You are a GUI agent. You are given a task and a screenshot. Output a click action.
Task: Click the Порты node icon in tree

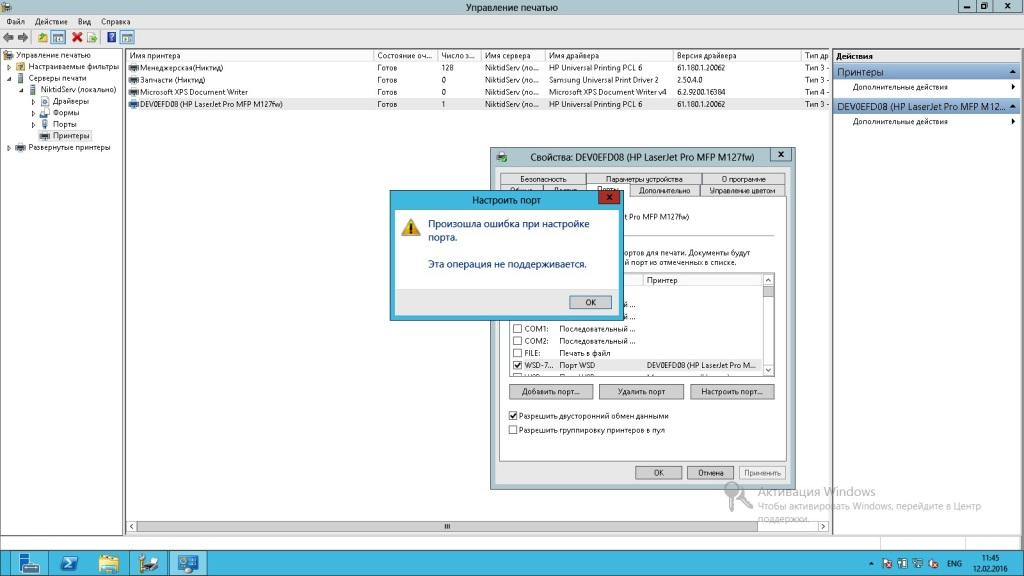(x=45, y=124)
